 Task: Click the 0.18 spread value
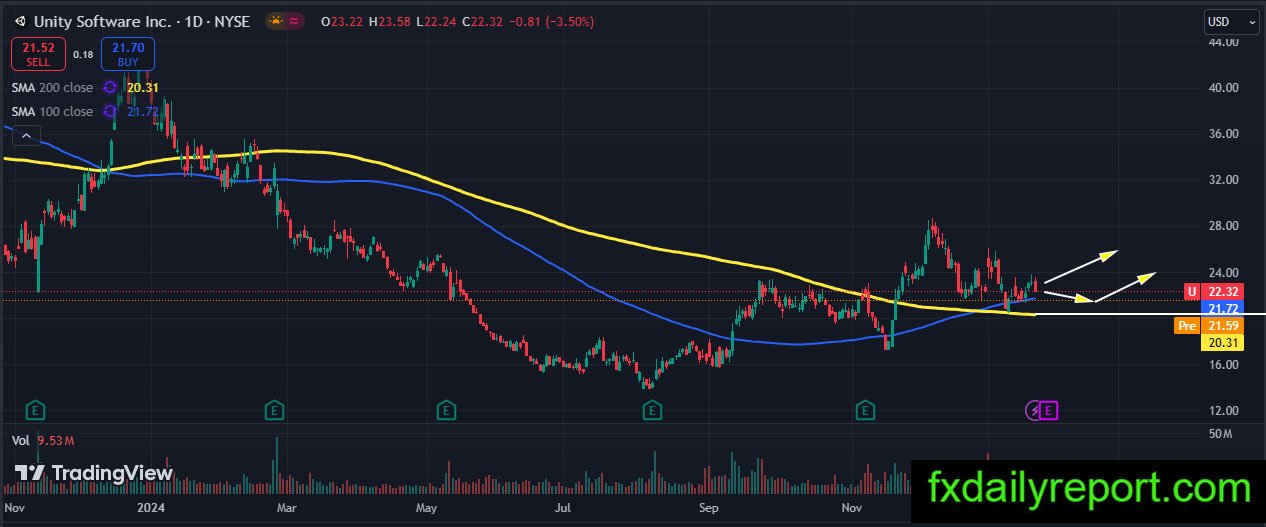tap(83, 55)
